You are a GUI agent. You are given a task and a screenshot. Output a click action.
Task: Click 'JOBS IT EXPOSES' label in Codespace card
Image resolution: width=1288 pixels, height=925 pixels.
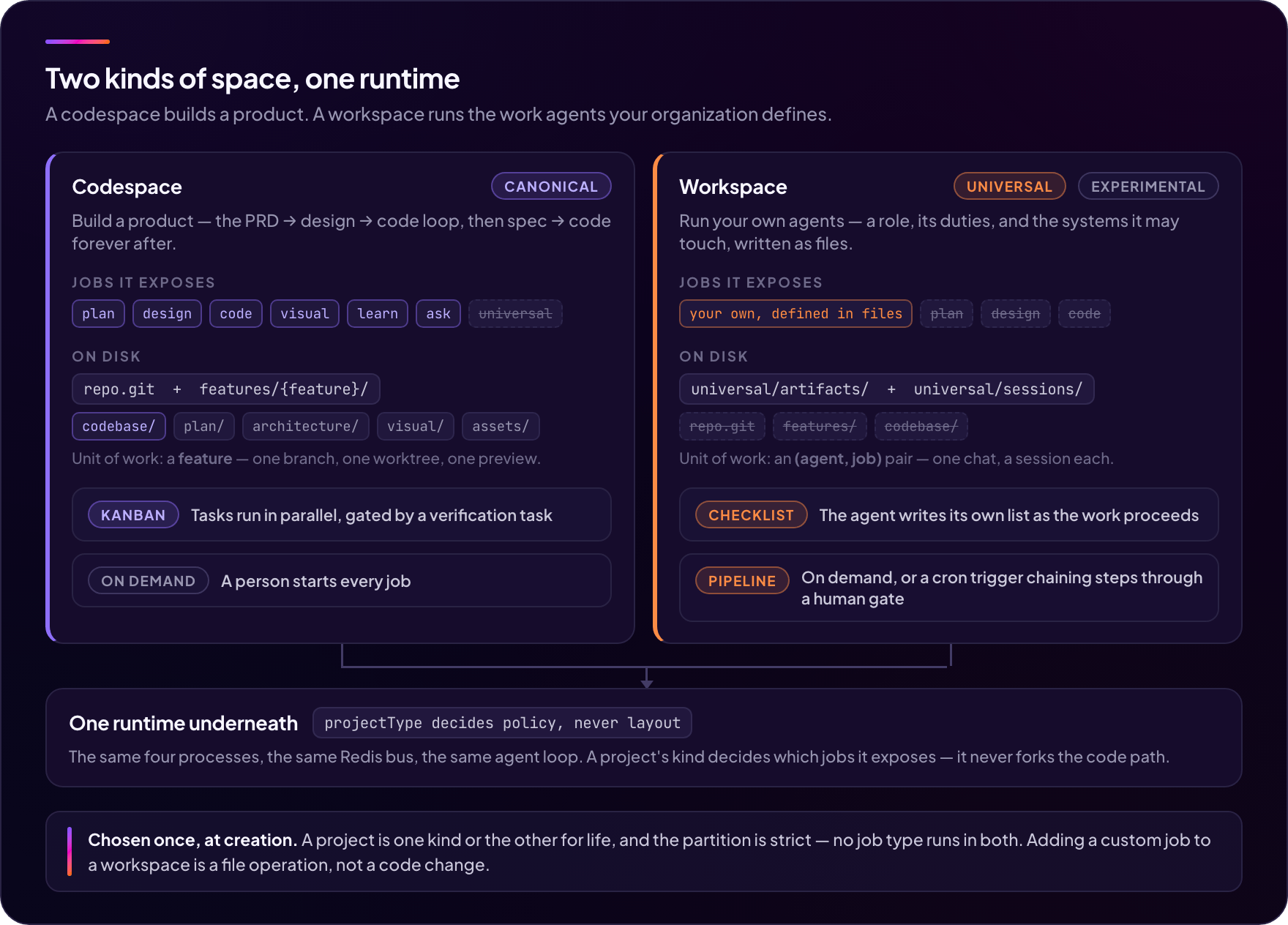click(143, 282)
